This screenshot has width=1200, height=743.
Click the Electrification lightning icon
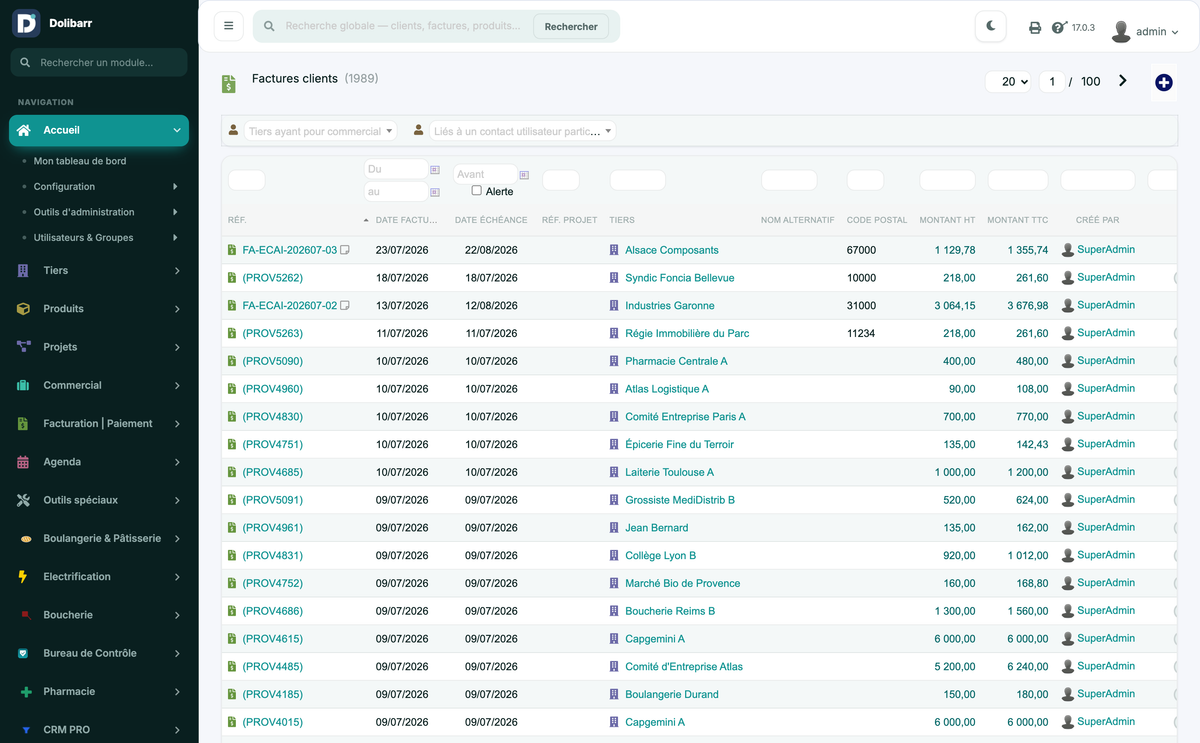click(23, 577)
